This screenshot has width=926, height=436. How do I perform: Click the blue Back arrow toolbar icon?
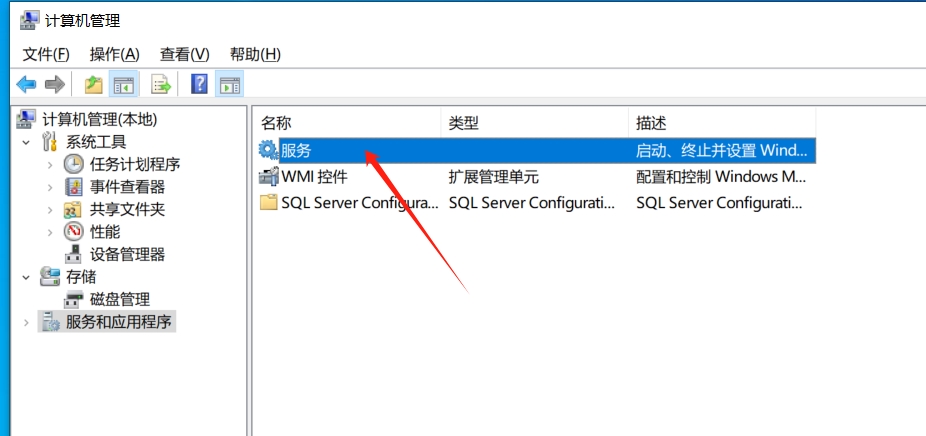click(x=27, y=84)
